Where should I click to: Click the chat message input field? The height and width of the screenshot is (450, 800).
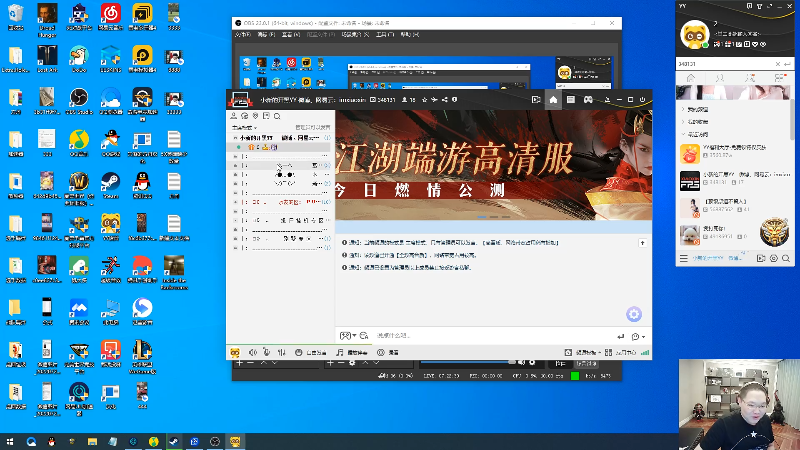pyautogui.click(x=493, y=336)
